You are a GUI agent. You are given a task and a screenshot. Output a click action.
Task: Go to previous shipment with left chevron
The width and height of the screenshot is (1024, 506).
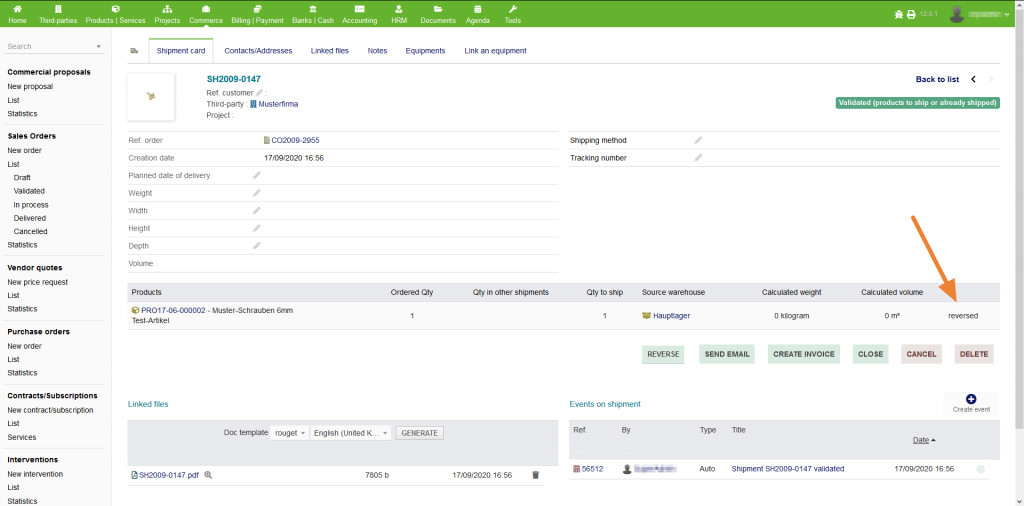tap(973, 79)
